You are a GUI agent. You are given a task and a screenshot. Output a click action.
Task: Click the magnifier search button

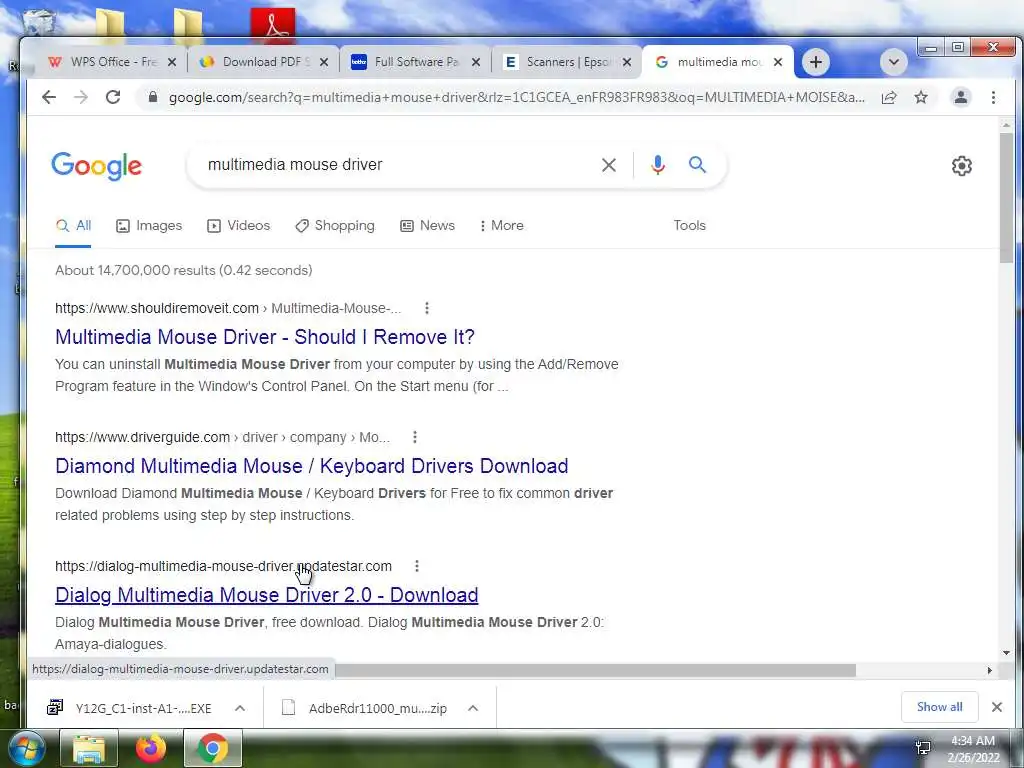[697, 165]
